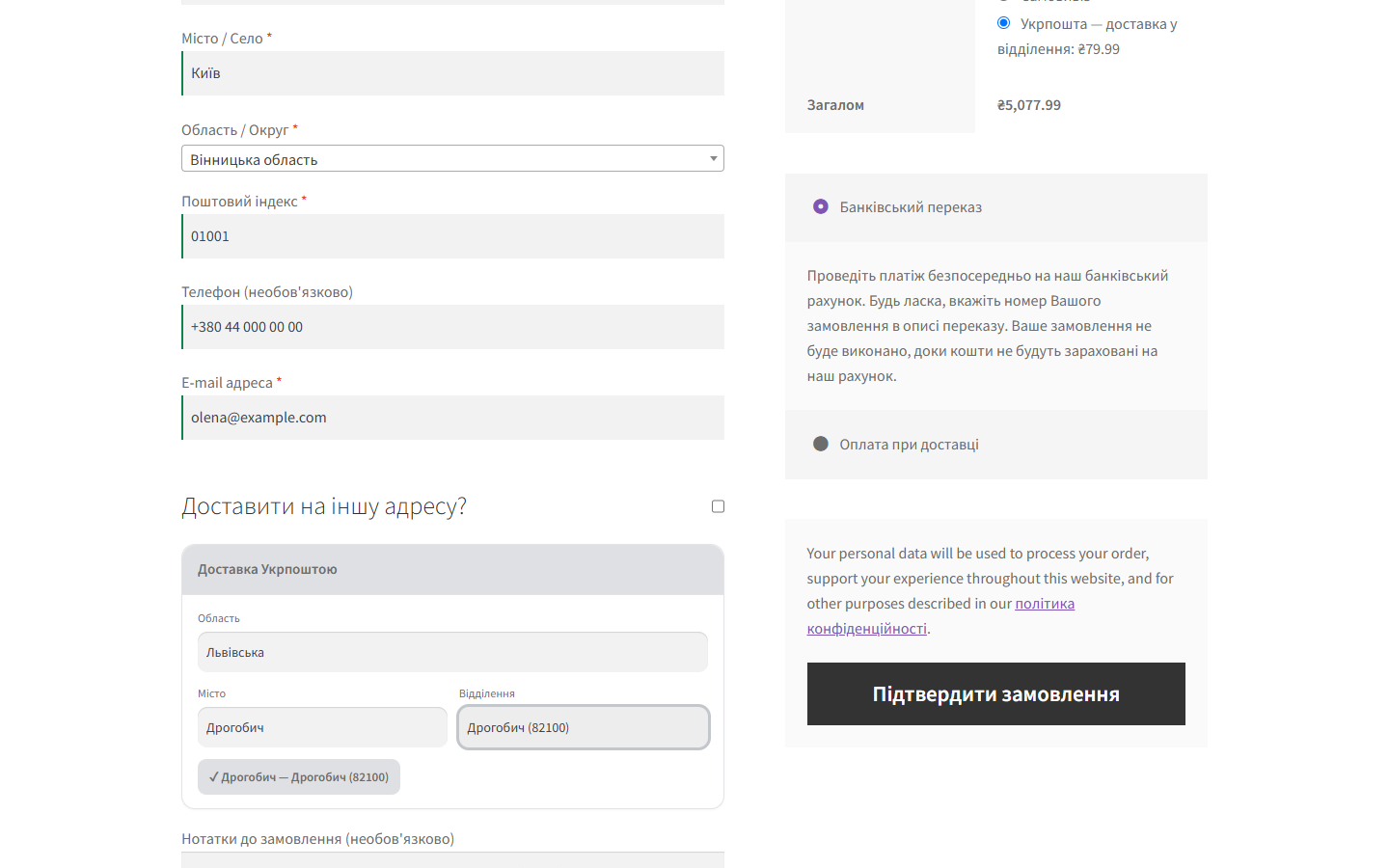The width and height of the screenshot is (1389, 868).
Task: Click the city field containing Київ
Action: [452, 73]
